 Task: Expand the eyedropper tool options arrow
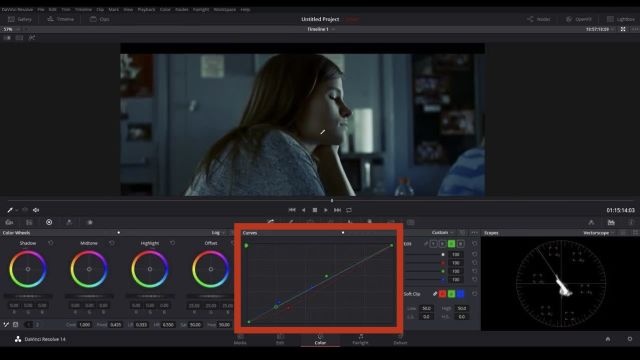click(x=17, y=210)
